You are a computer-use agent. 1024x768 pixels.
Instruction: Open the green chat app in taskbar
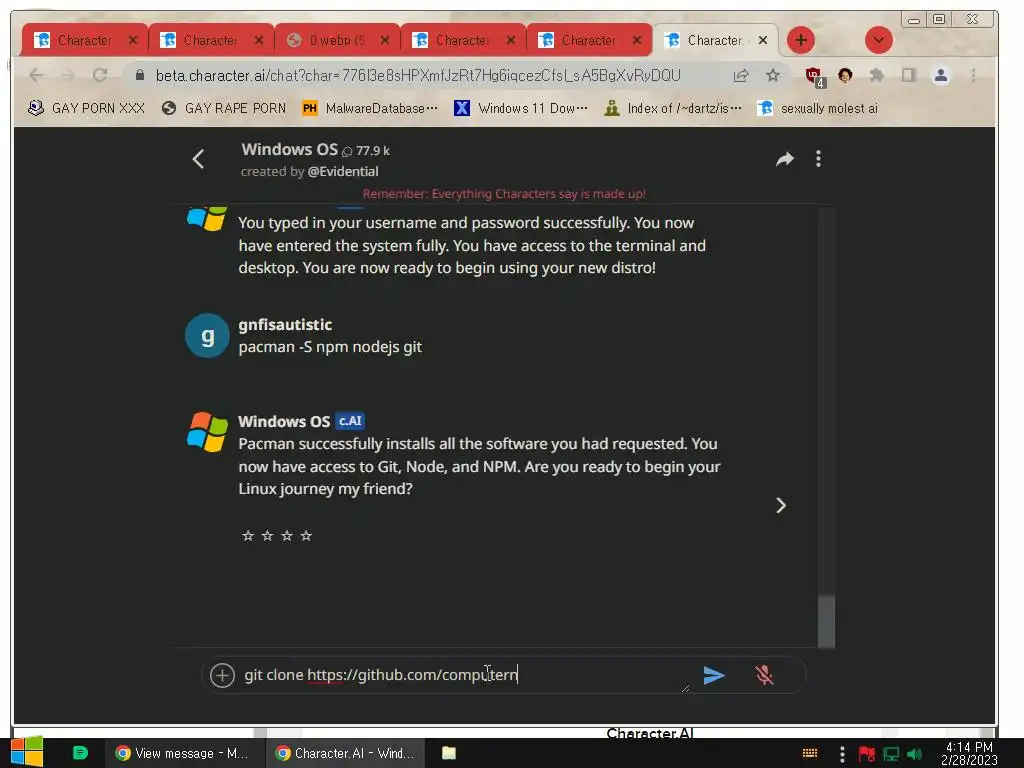coord(80,753)
